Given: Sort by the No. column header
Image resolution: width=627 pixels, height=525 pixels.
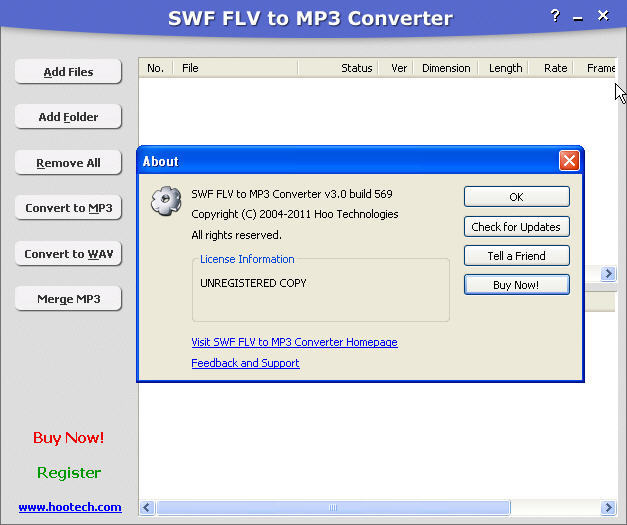Looking at the screenshot, I should pos(156,68).
